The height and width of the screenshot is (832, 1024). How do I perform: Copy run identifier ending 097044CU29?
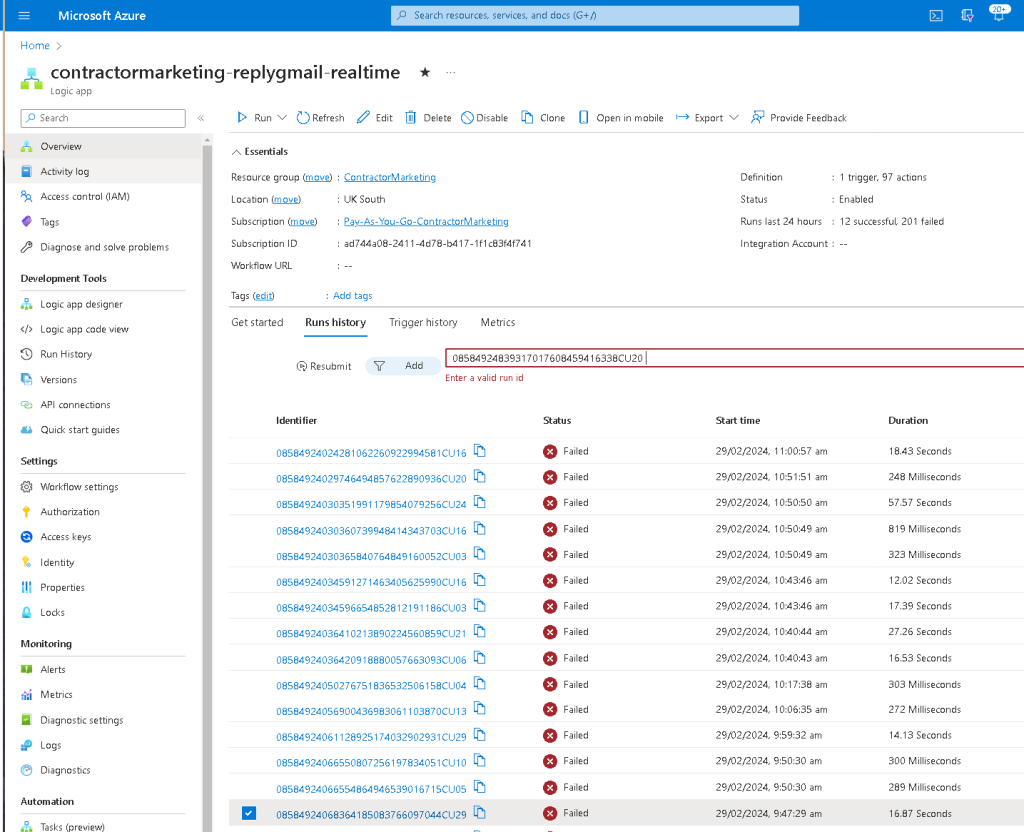tap(480, 812)
